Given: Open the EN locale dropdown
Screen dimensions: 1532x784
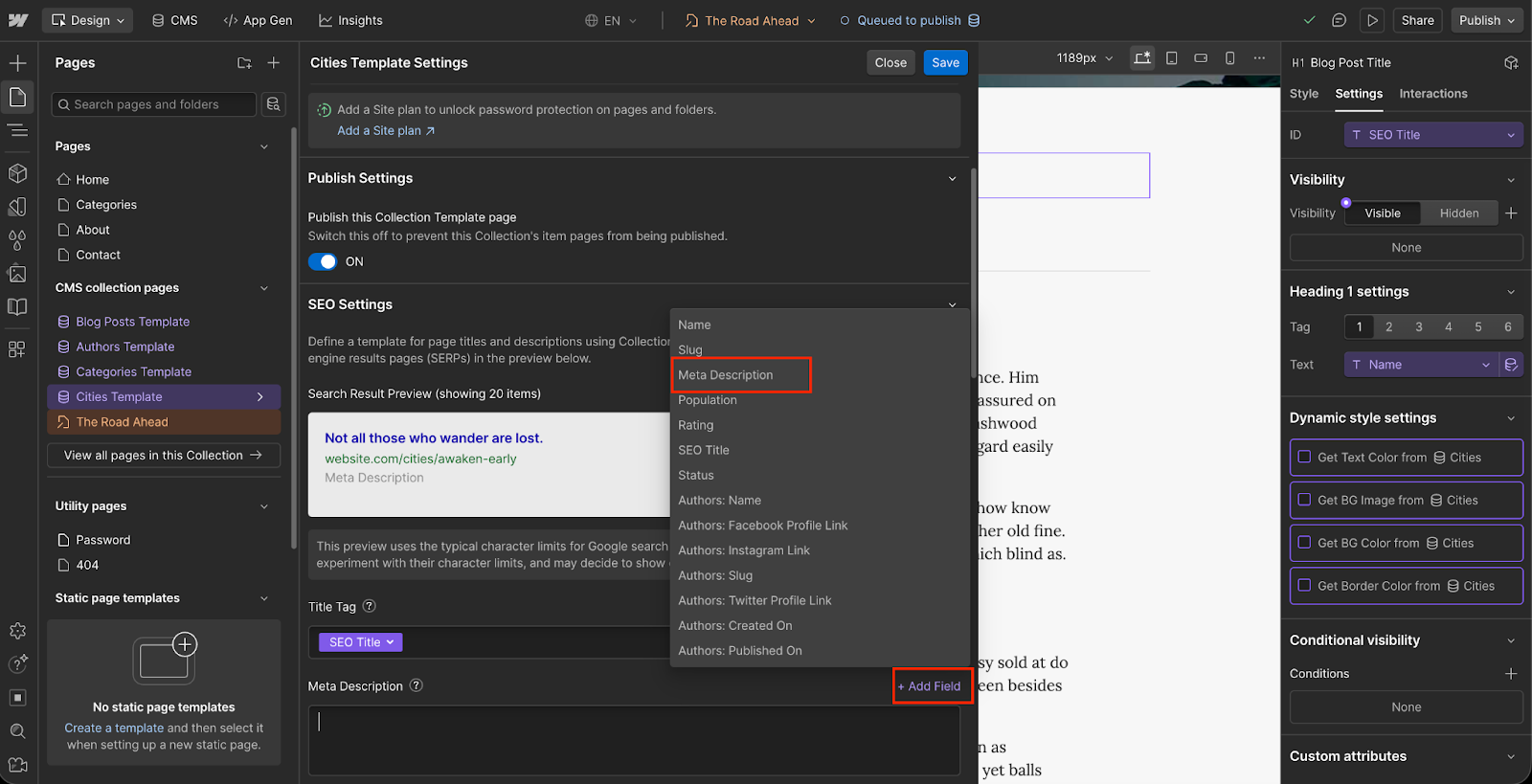Looking at the screenshot, I should click(x=611, y=20).
